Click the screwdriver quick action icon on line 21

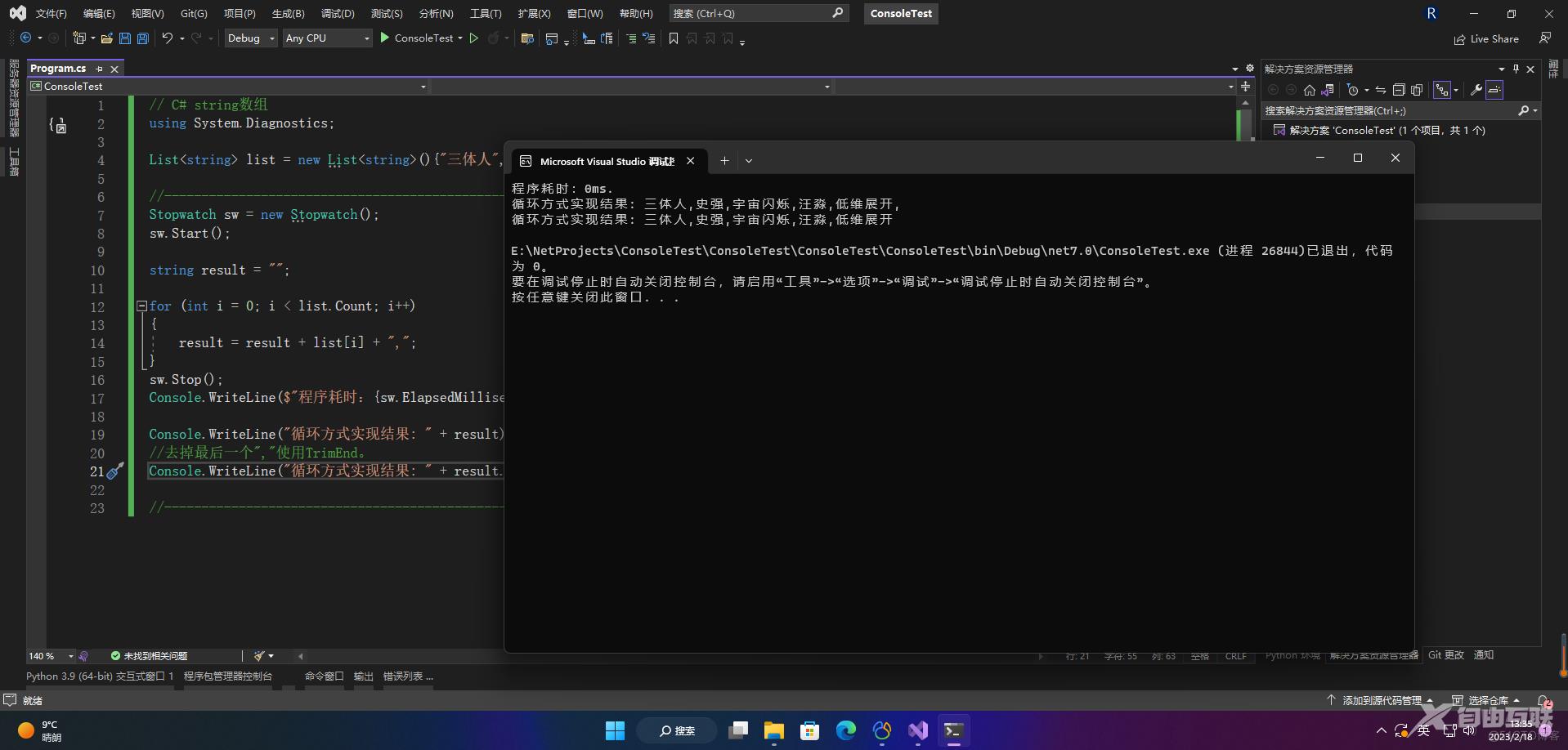pos(115,471)
